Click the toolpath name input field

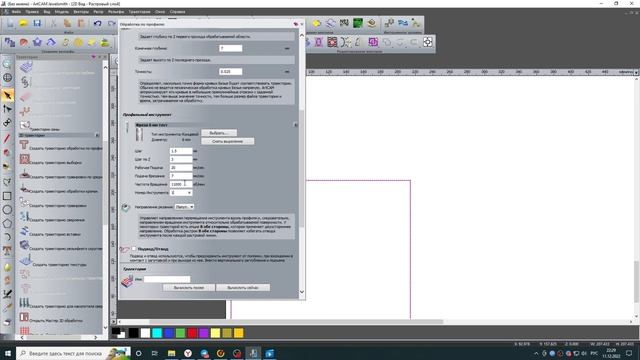(167, 279)
